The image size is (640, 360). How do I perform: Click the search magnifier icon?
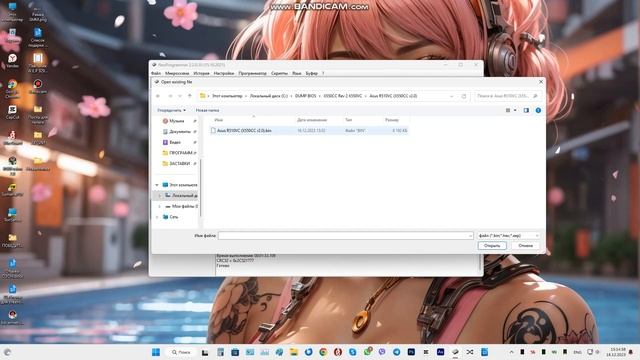tap(536, 96)
